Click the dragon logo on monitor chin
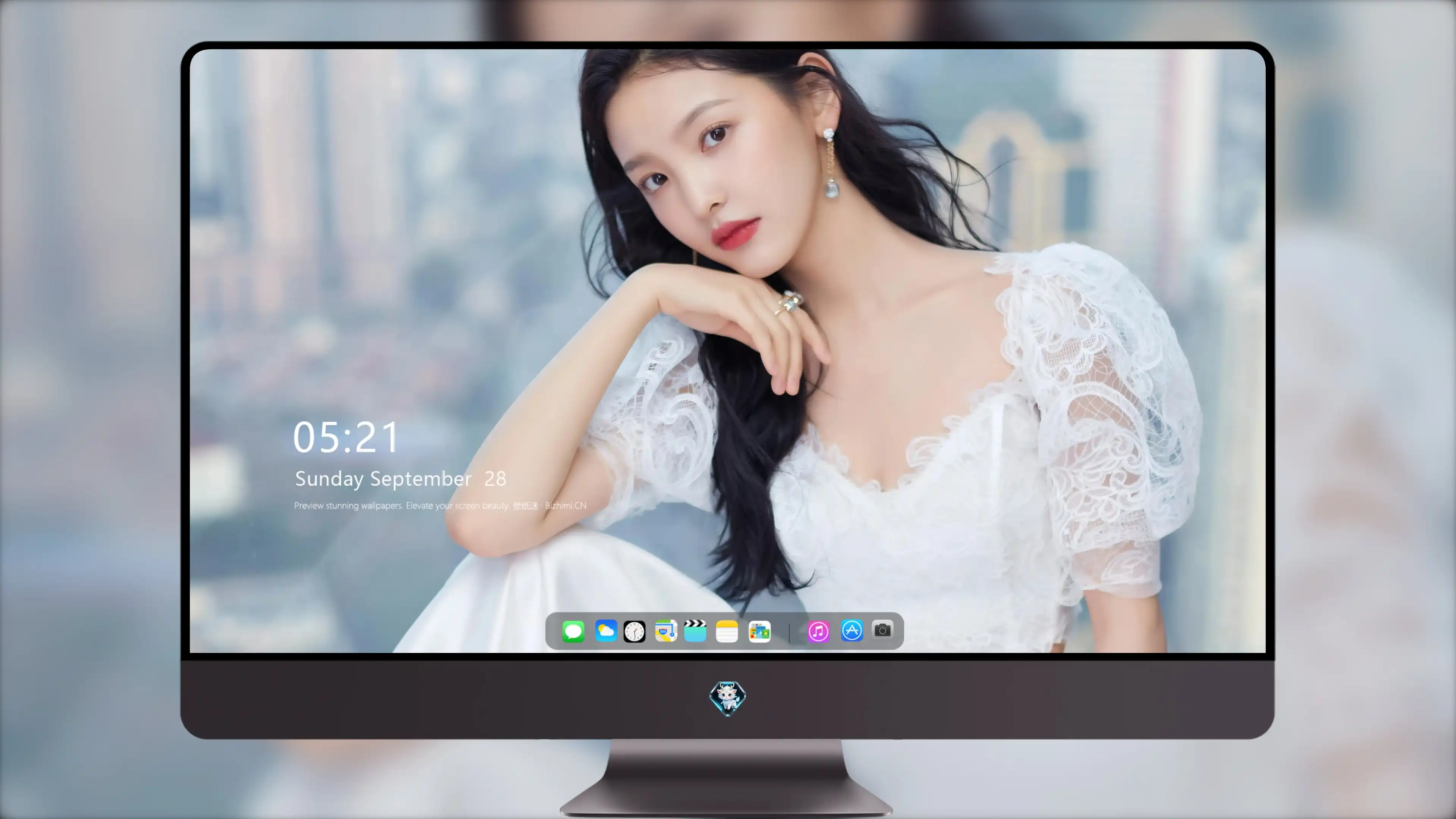 coord(728,698)
